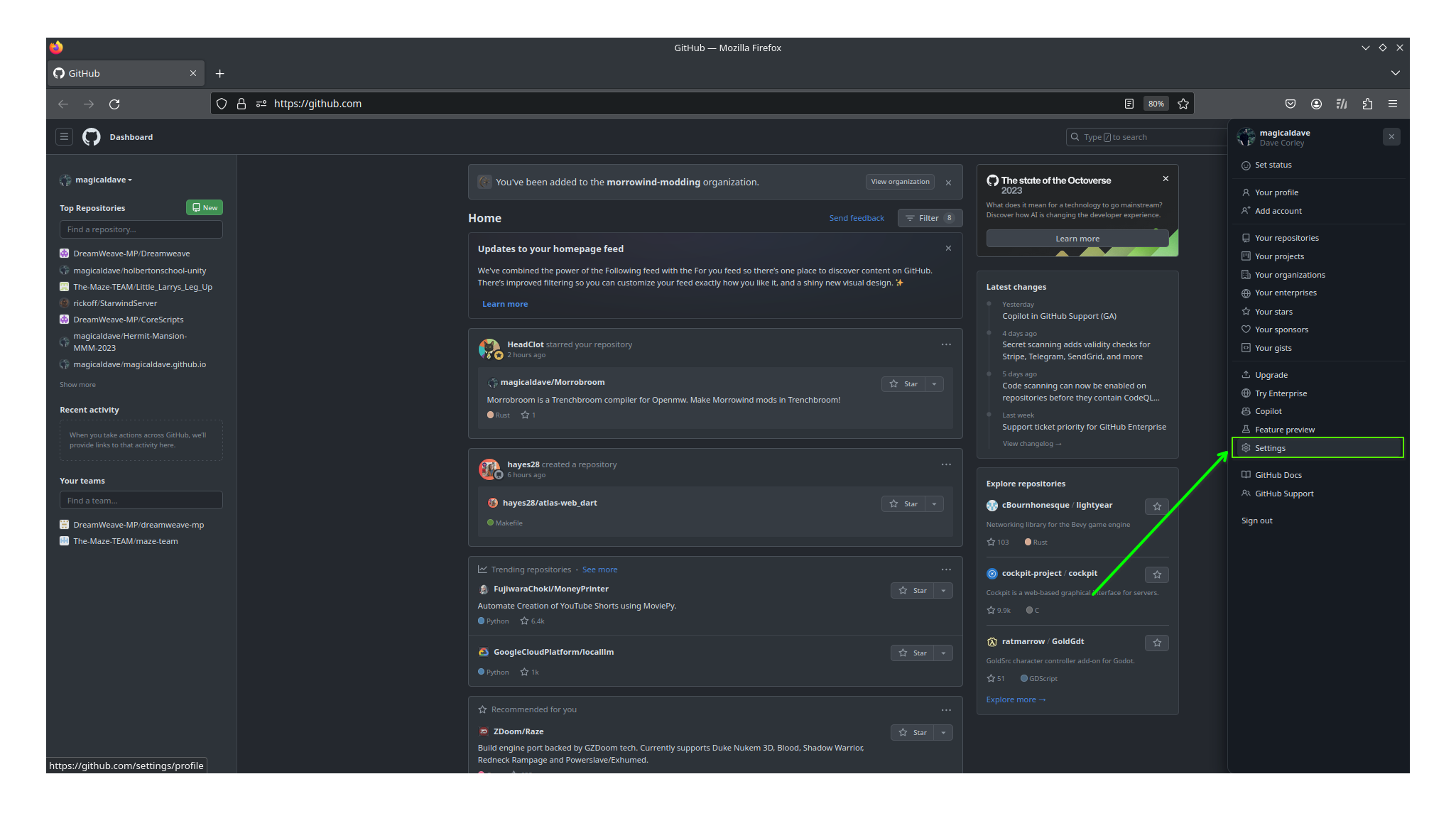Open the Send feedback link
1456x828 pixels.
tap(857, 218)
